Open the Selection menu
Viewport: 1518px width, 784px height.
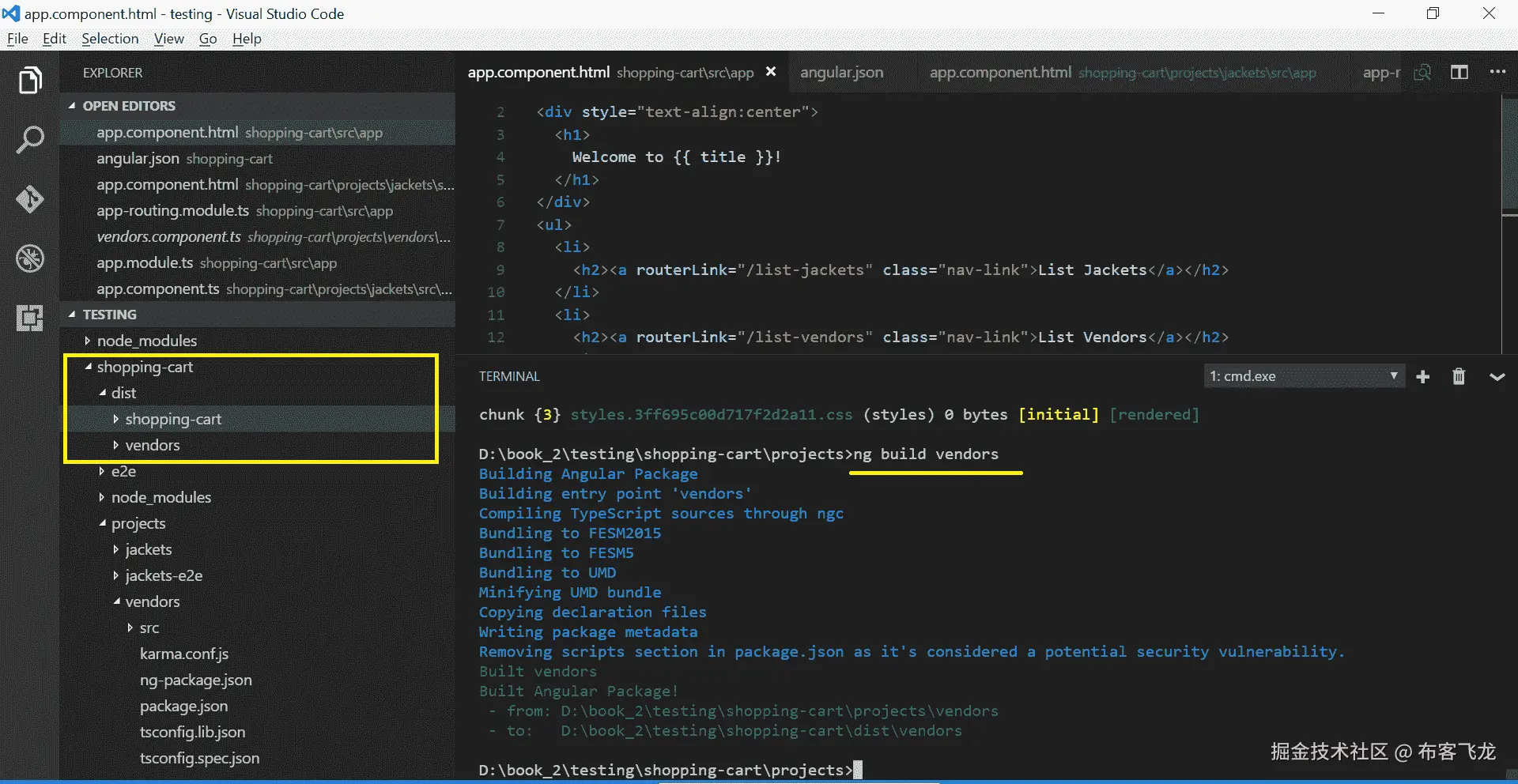(110, 39)
